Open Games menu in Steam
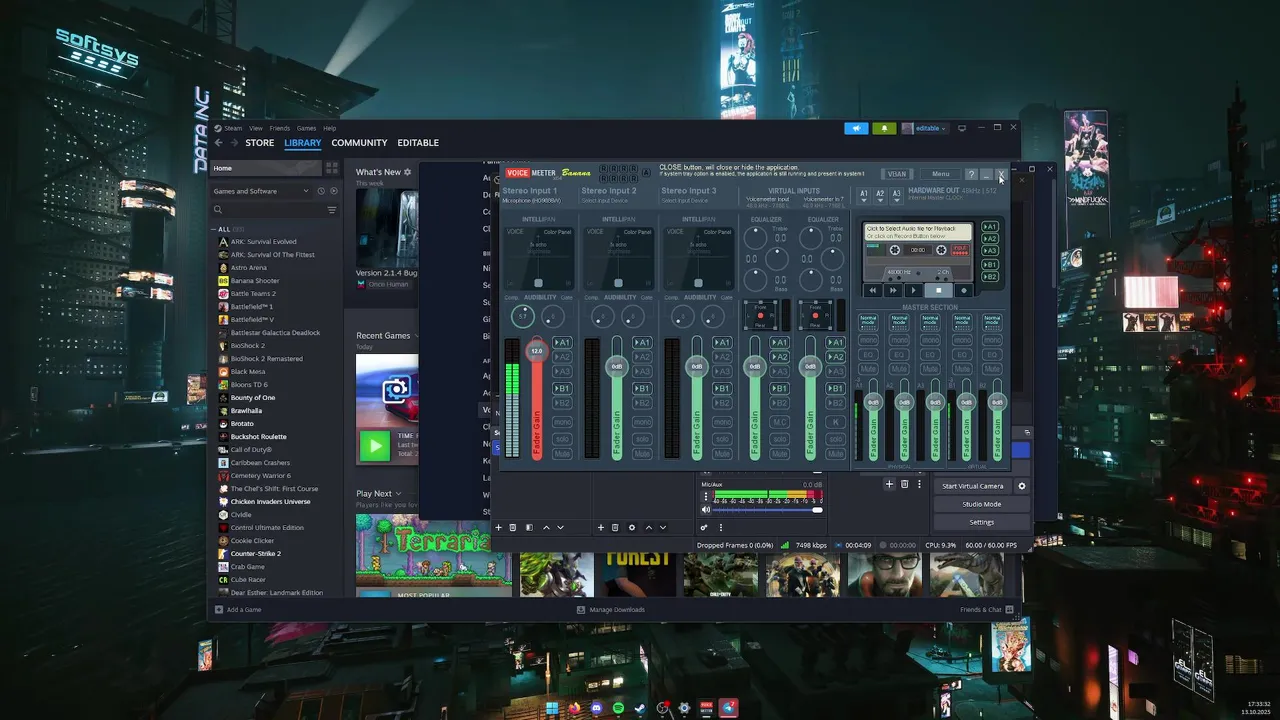Image resolution: width=1280 pixels, height=720 pixels. pos(306,128)
